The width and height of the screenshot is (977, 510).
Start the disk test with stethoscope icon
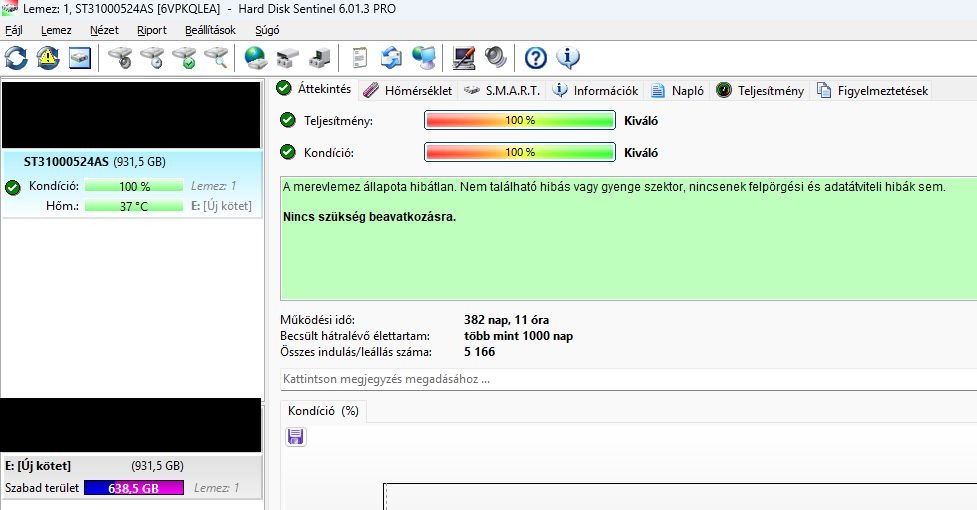(x=120, y=58)
